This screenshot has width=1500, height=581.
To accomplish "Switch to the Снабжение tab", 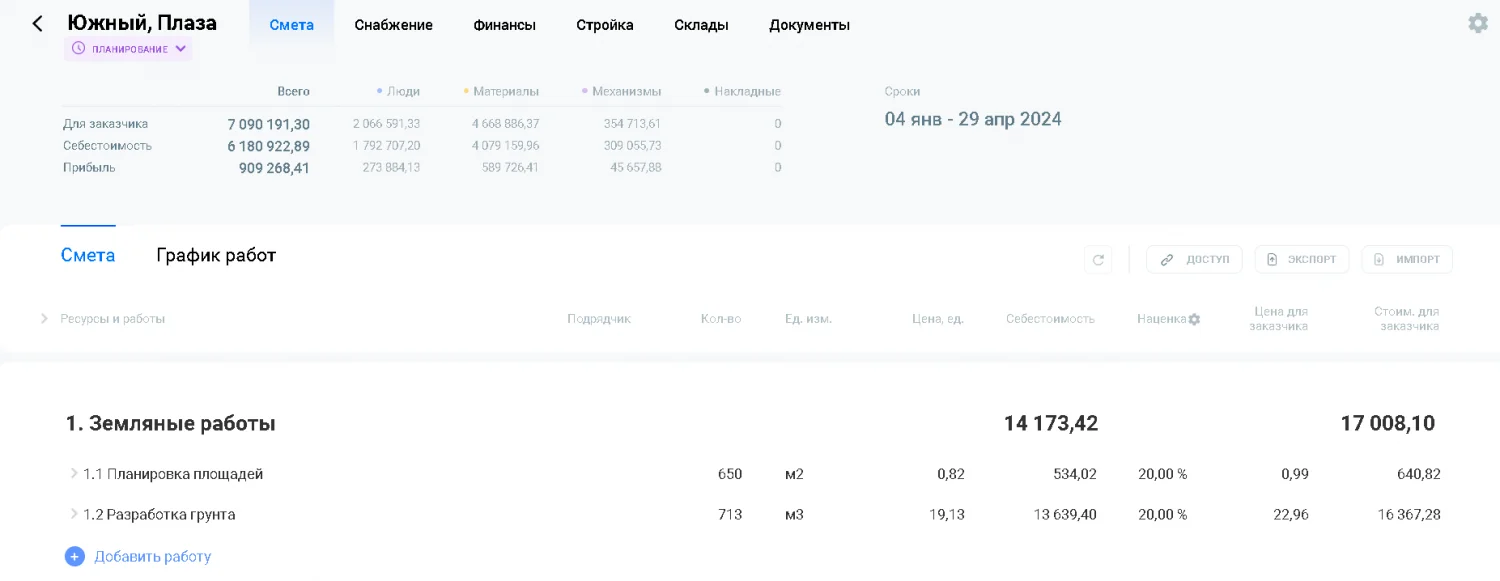I will 393,25.
